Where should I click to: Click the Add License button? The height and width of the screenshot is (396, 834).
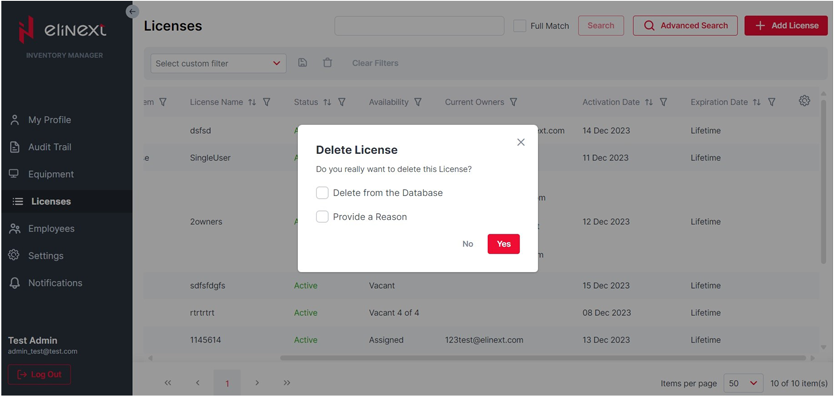pyautogui.click(x=786, y=26)
